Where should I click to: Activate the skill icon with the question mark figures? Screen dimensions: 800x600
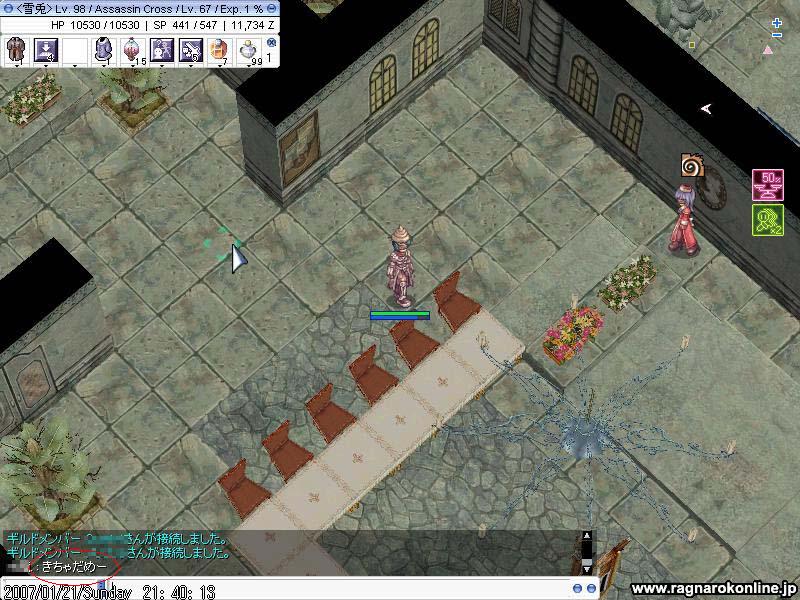[x=162, y=50]
